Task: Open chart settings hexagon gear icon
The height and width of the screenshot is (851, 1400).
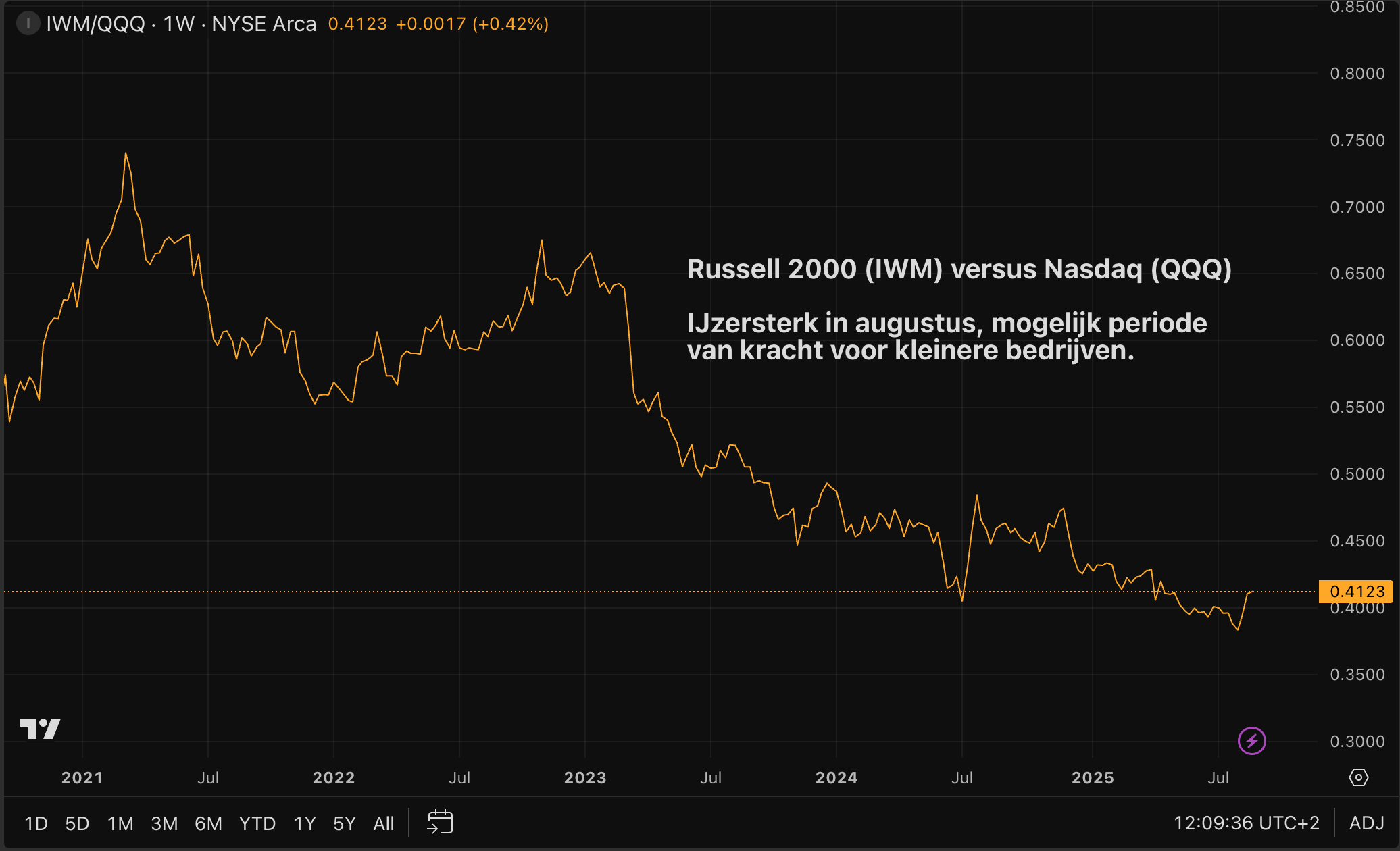Action: coord(1358,777)
